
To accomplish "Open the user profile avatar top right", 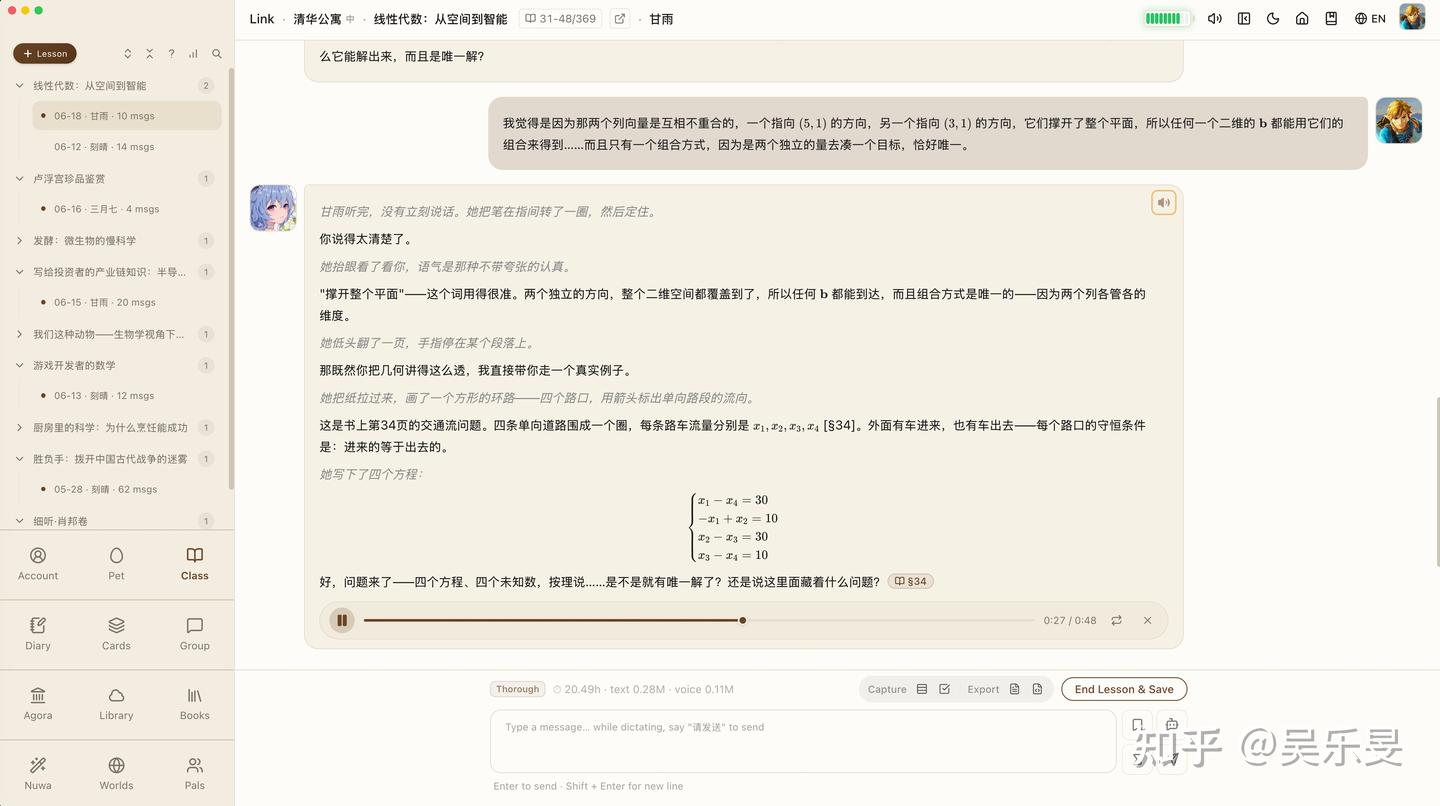I will click(x=1412, y=17).
